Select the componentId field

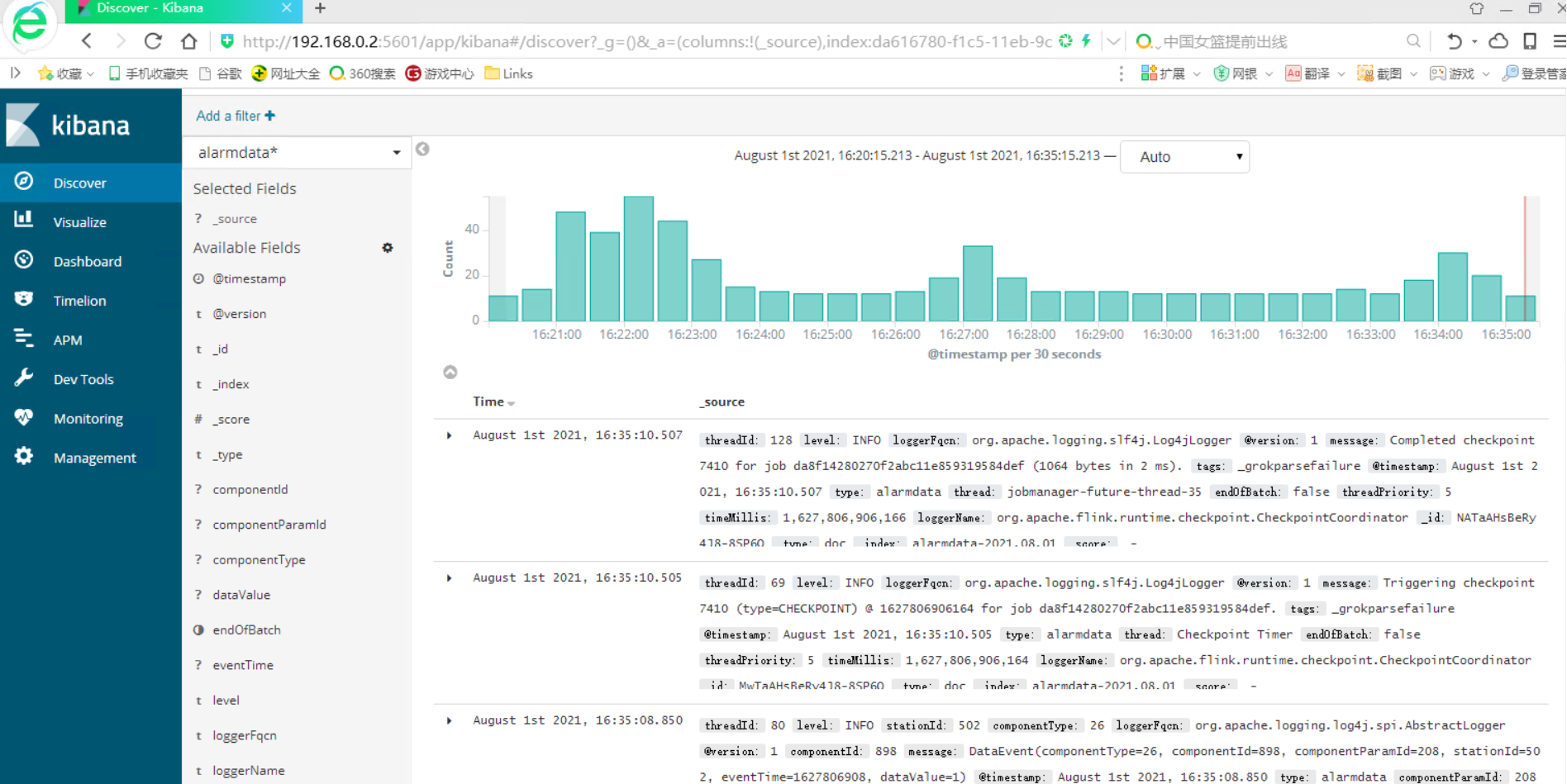click(x=250, y=490)
